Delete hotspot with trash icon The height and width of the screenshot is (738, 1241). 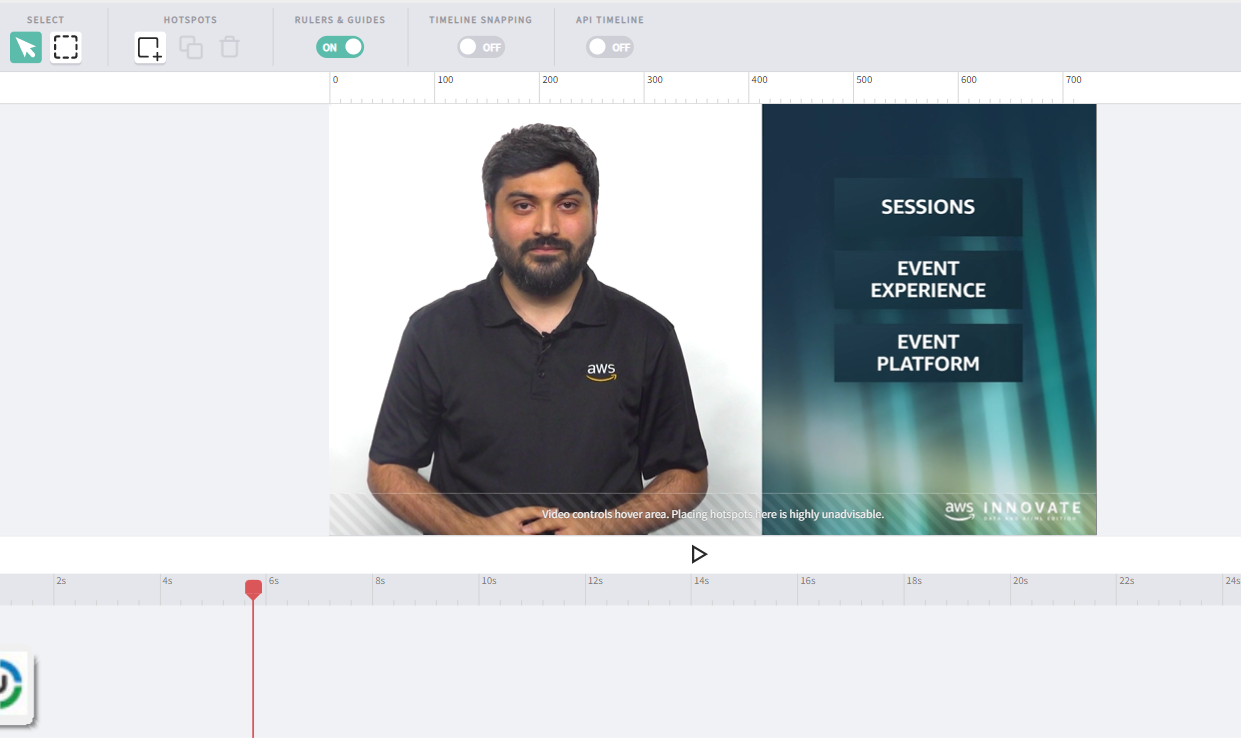click(230, 47)
